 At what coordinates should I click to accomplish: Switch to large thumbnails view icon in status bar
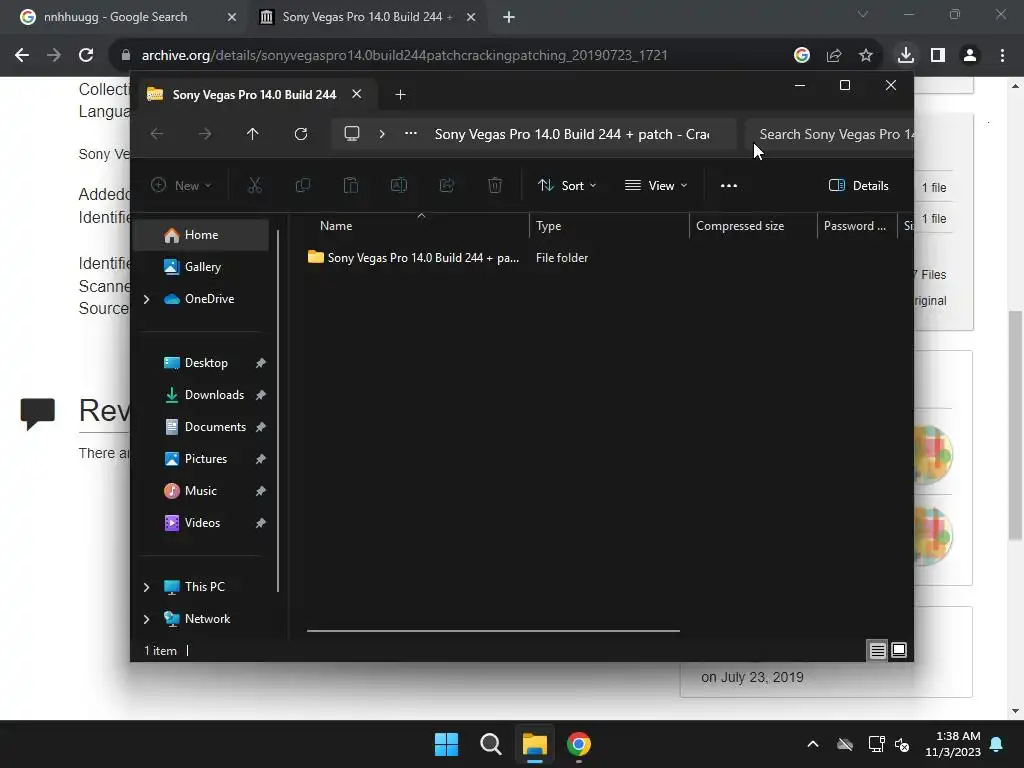pos(899,650)
